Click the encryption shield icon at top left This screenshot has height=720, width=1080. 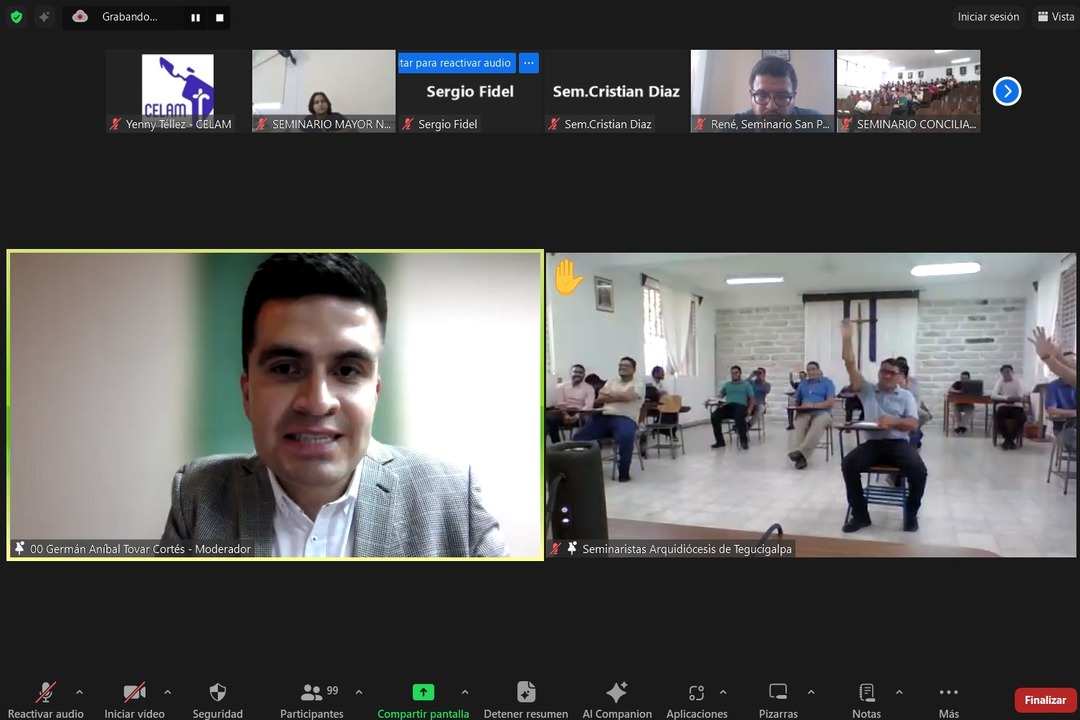pyautogui.click(x=16, y=17)
